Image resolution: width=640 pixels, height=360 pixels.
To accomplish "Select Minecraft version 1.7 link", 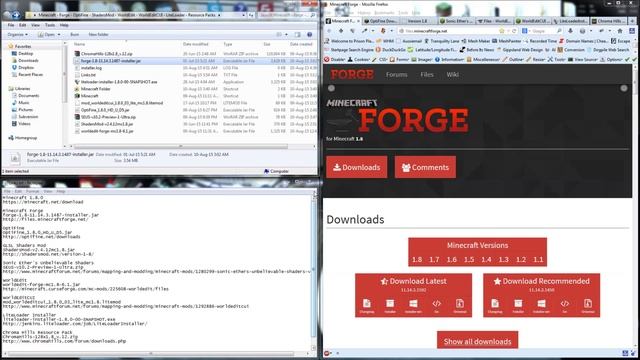I will tap(434, 260).
